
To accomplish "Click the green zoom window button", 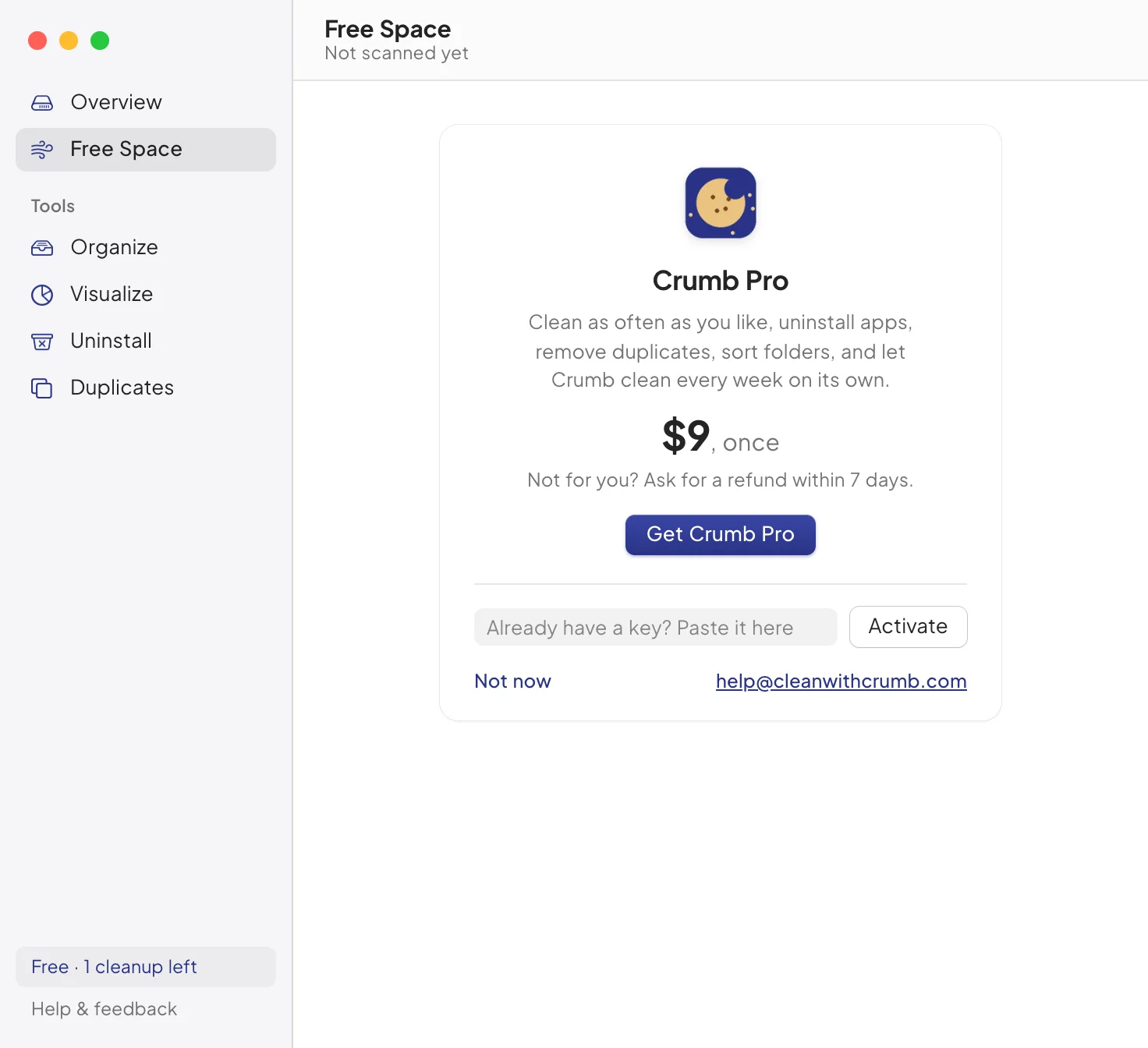I will (100, 41).
